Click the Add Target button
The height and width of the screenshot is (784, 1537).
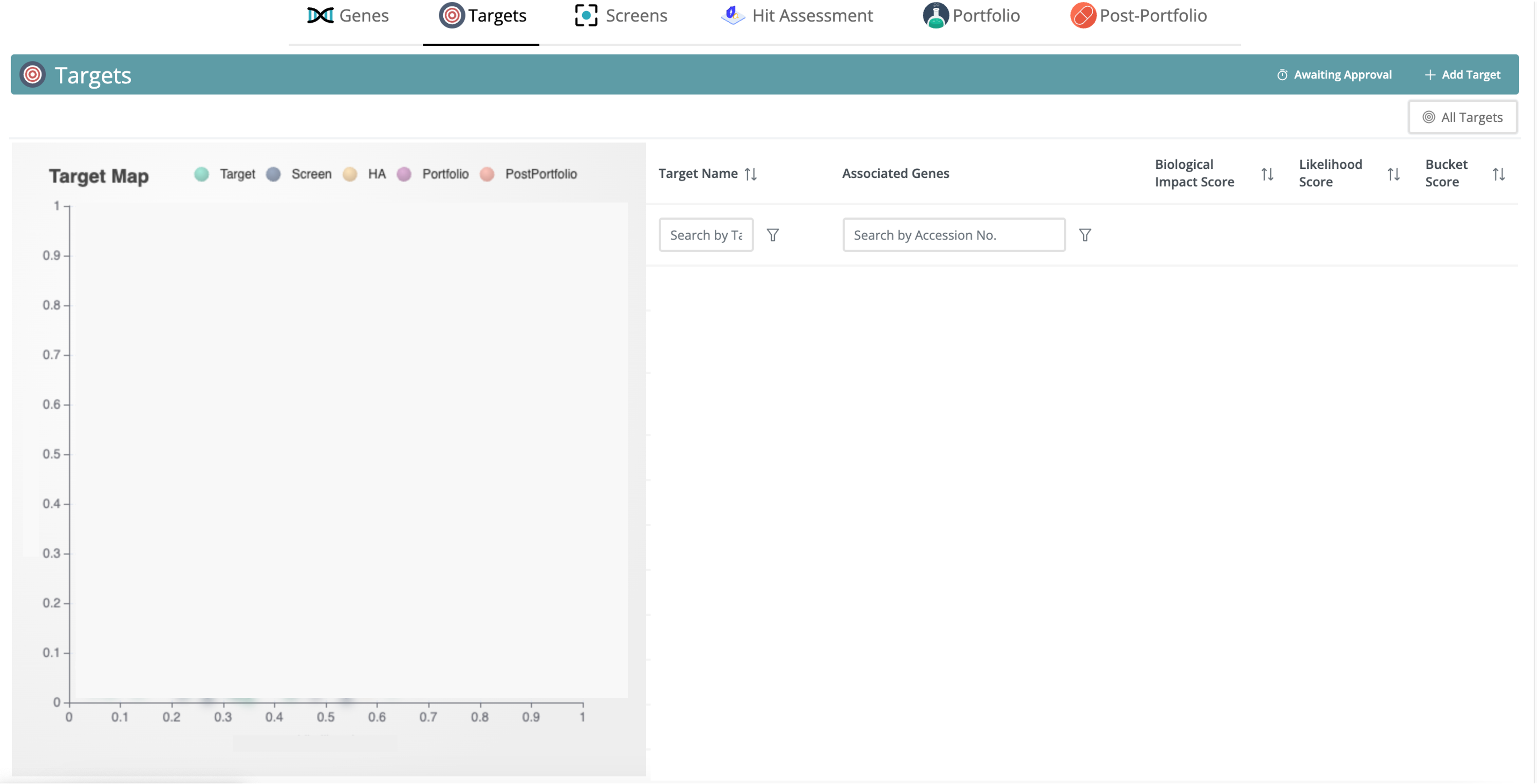pyautogui.click(x=1462, y=75)
